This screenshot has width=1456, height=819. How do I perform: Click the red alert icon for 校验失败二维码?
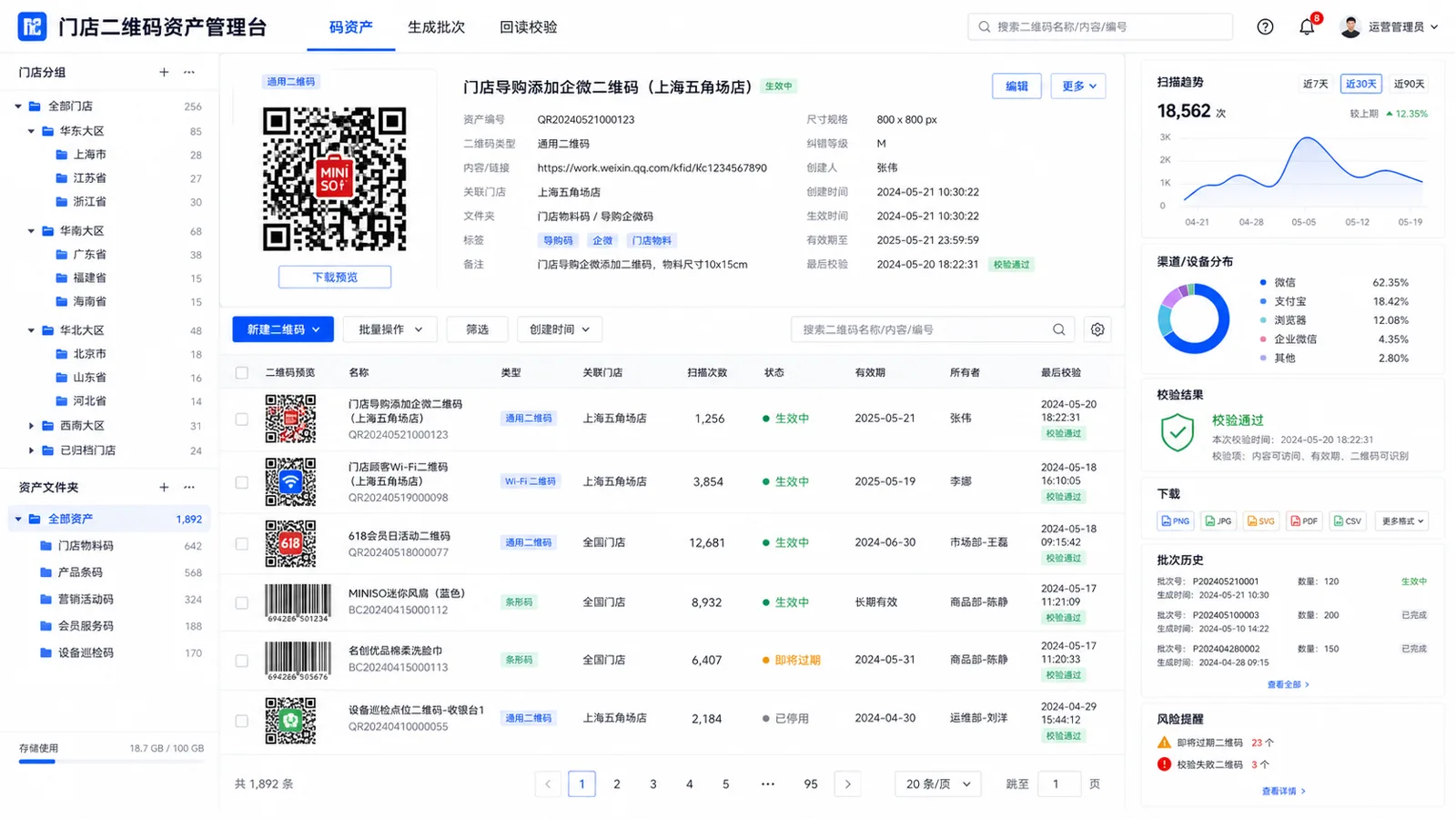pyautogui.click(x=1164, y=764)
